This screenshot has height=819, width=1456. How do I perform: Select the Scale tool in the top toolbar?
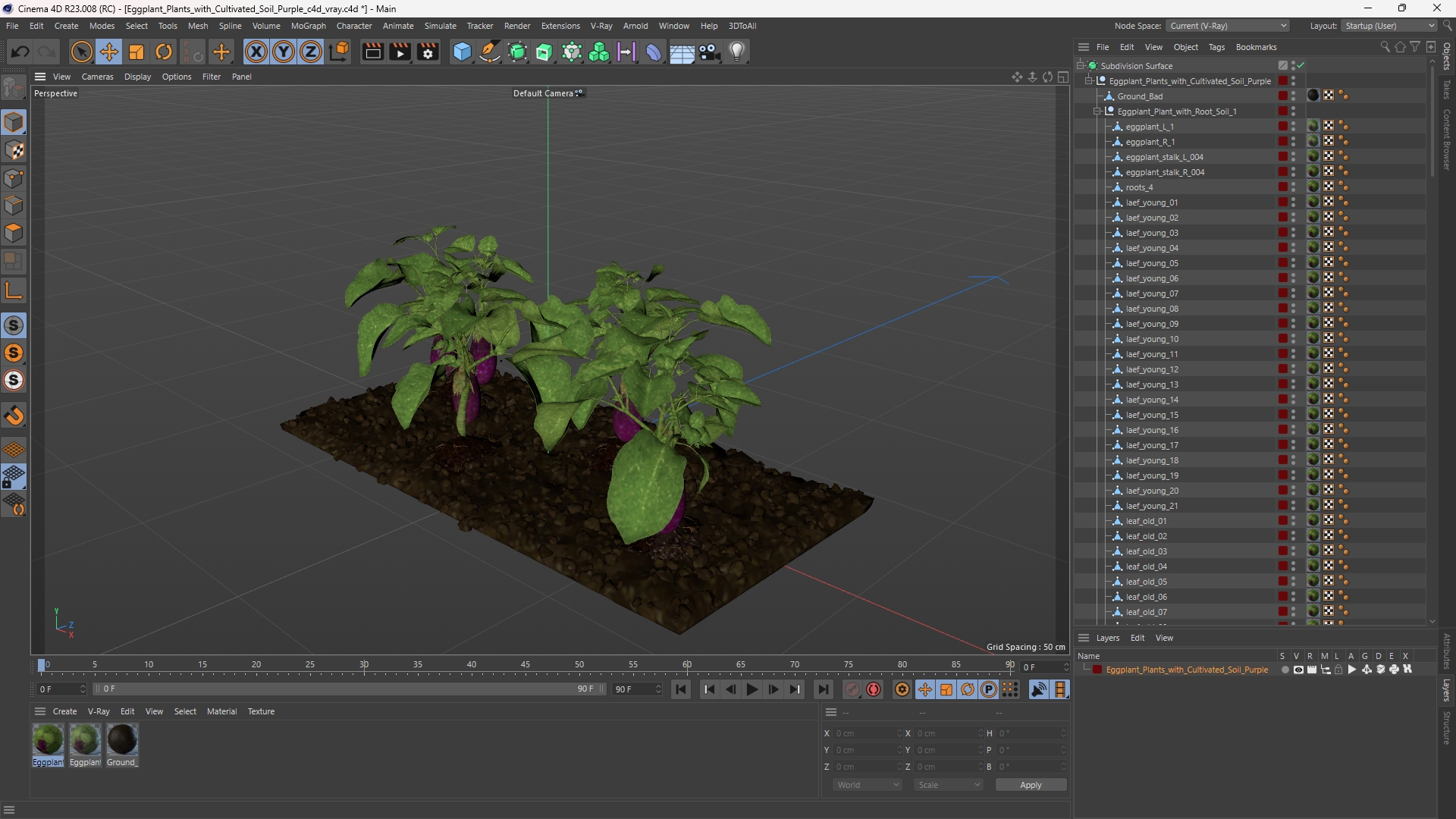point(136,52)
